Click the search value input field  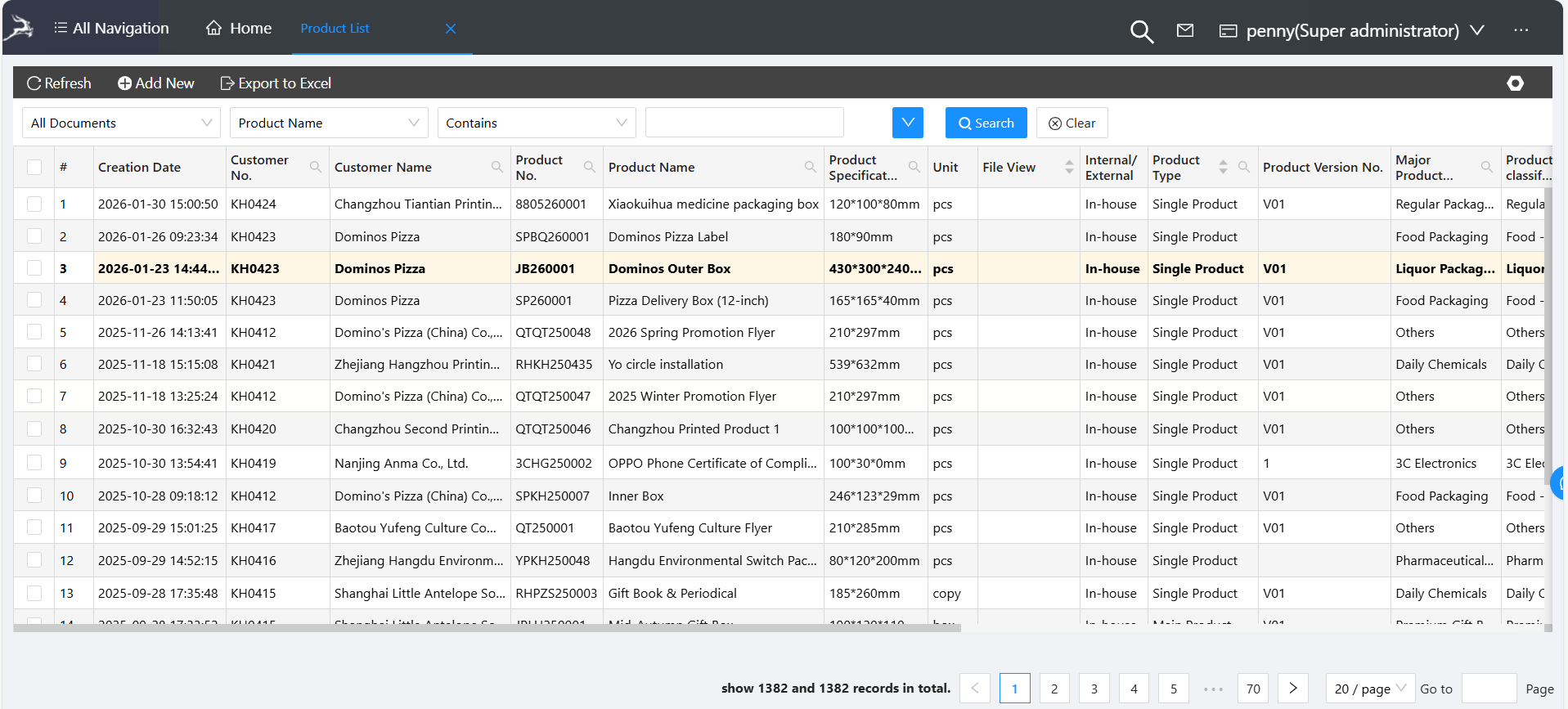pos(744,123)
